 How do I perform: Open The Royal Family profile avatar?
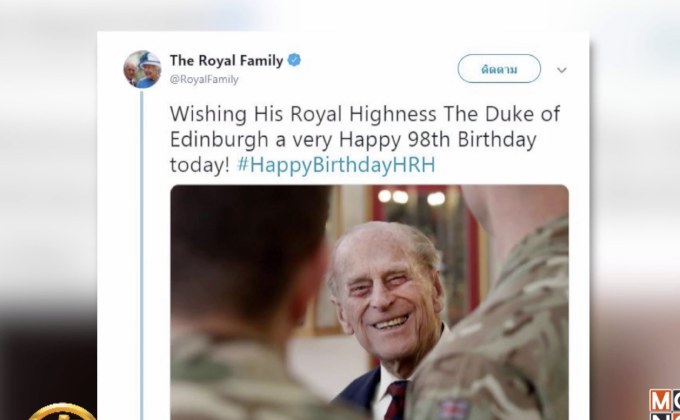(x=142, y=69)
